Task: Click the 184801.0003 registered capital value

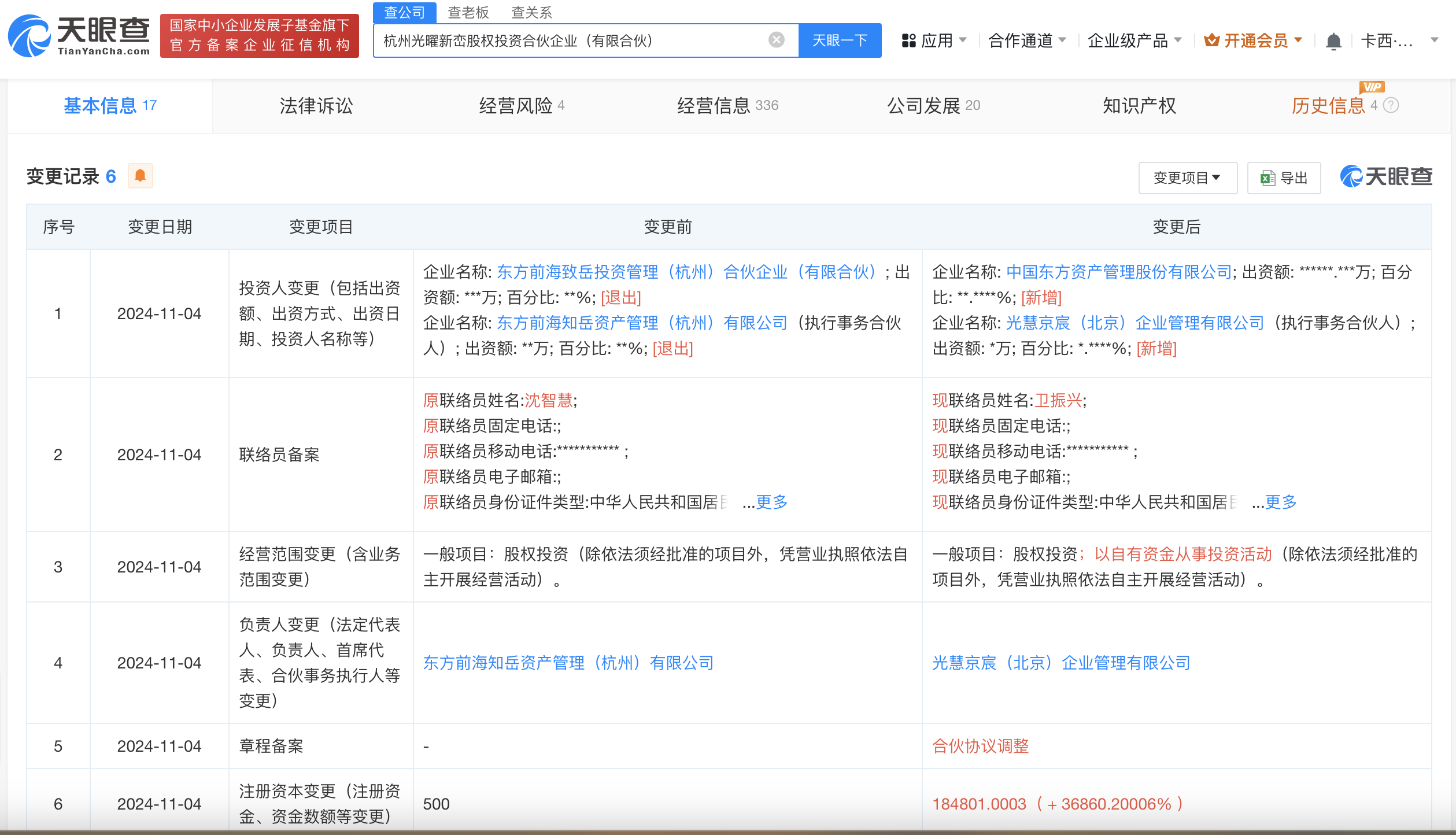Action: tap(979, 804)
